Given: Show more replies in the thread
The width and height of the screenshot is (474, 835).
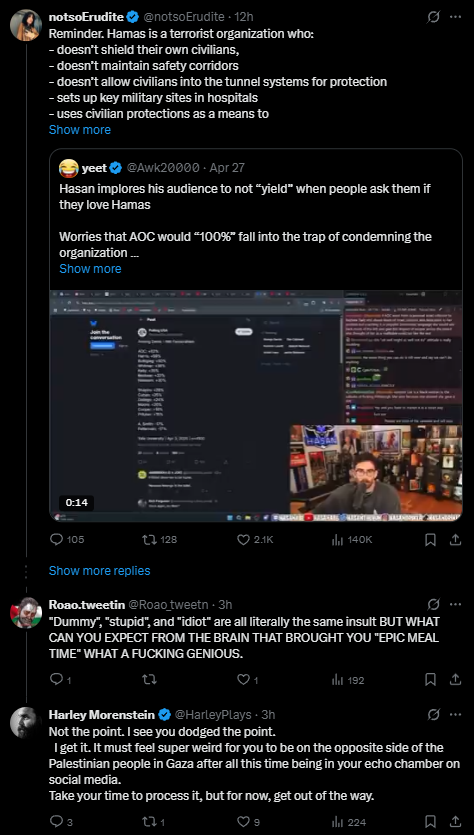Looking at the screenshot, I should coord(100,570).
